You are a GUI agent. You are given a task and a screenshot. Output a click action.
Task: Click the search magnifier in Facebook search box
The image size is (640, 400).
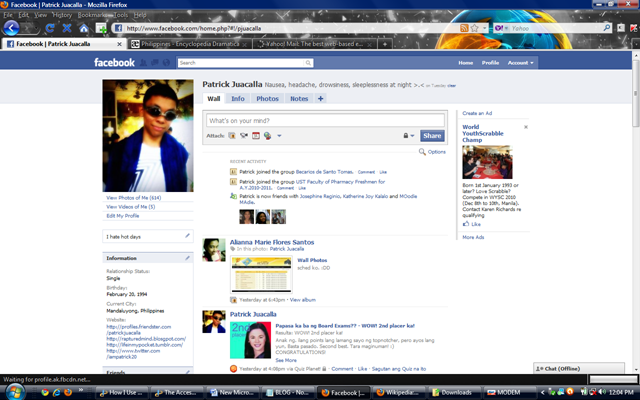[x=308, y=63]
